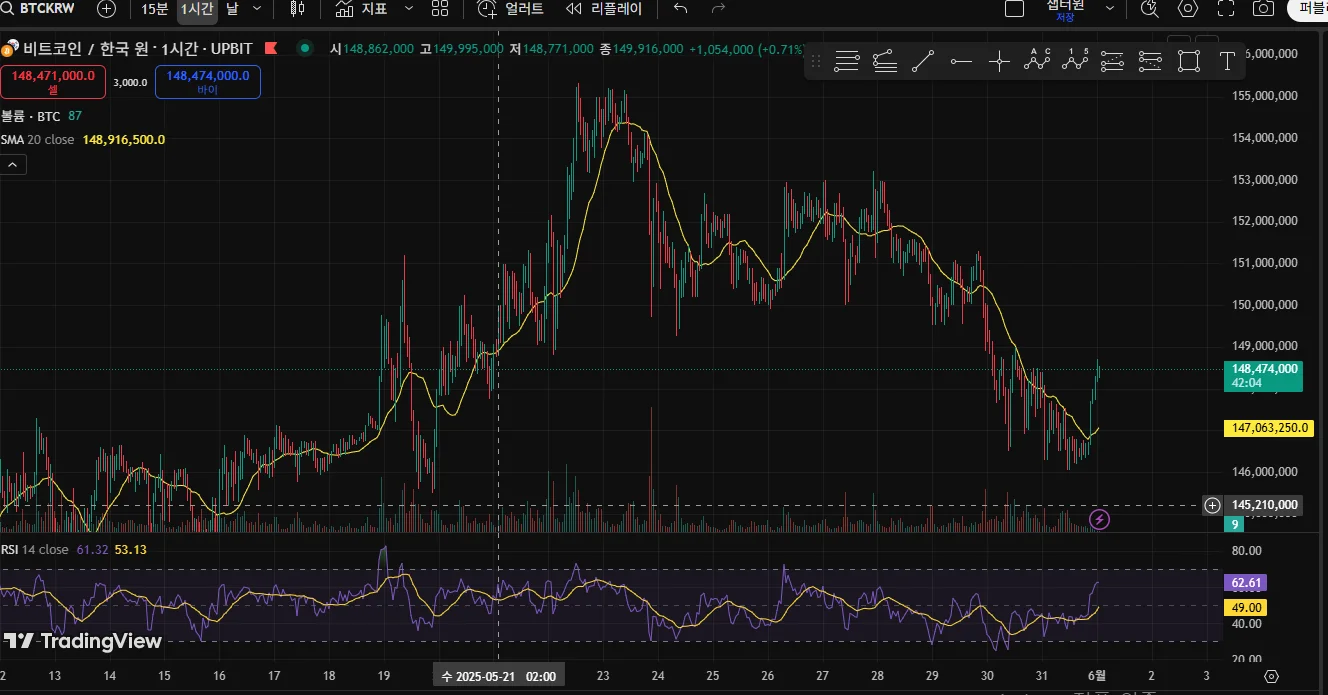Expand the 지표 indicators dropdown arrow

pyautogui.click(x=408, y=9)
